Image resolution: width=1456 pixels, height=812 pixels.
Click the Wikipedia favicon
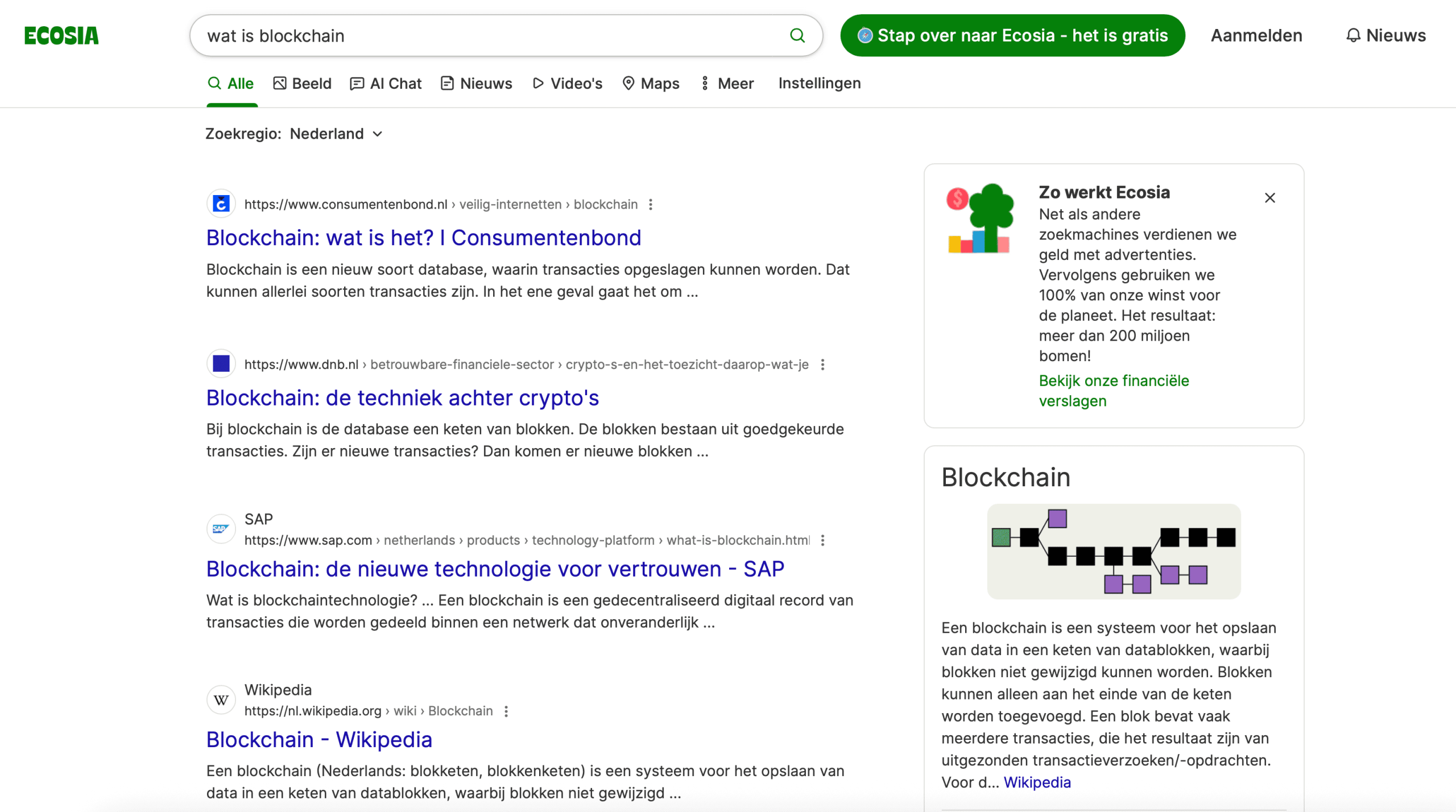coord(221,700)
